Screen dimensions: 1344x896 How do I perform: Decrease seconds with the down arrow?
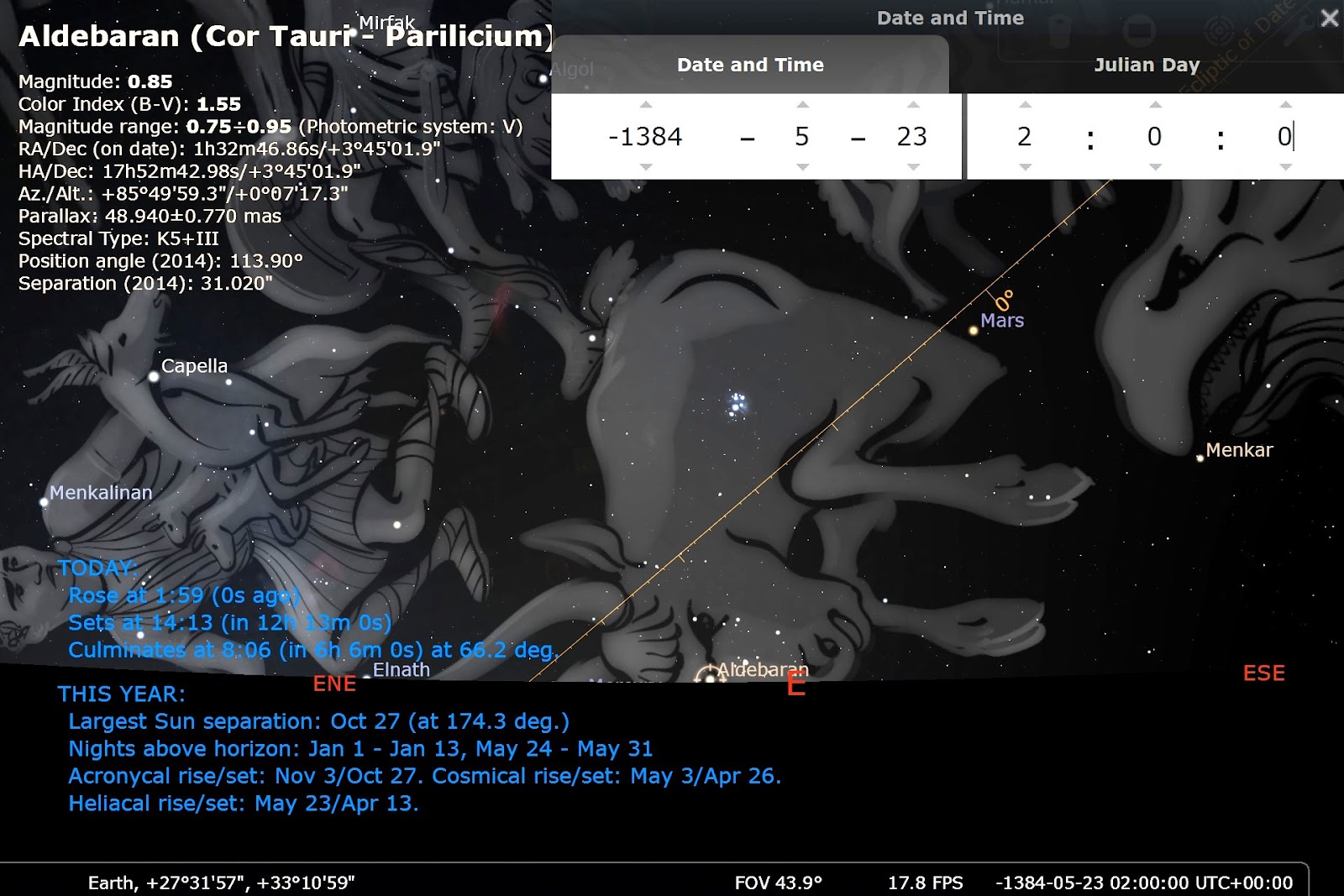click(x=1285, y=167)
